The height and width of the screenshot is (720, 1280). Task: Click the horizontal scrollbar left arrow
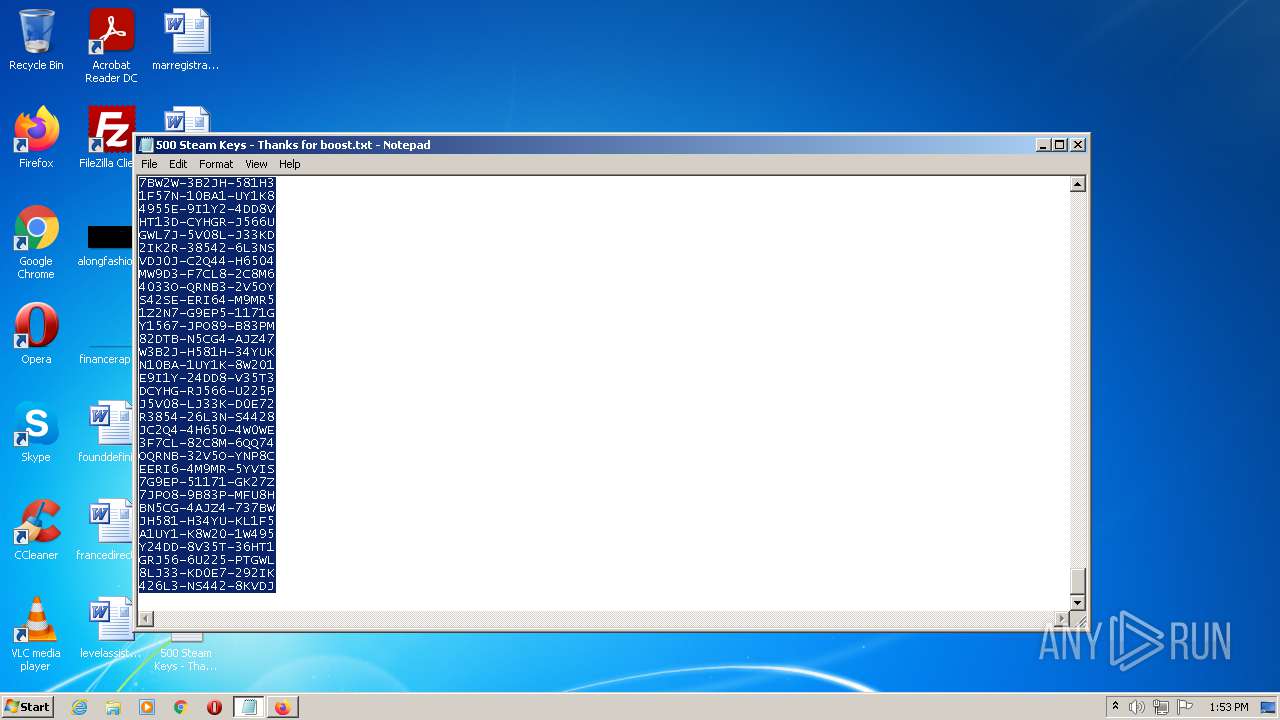pyautogui.click(x=146, y=619)
